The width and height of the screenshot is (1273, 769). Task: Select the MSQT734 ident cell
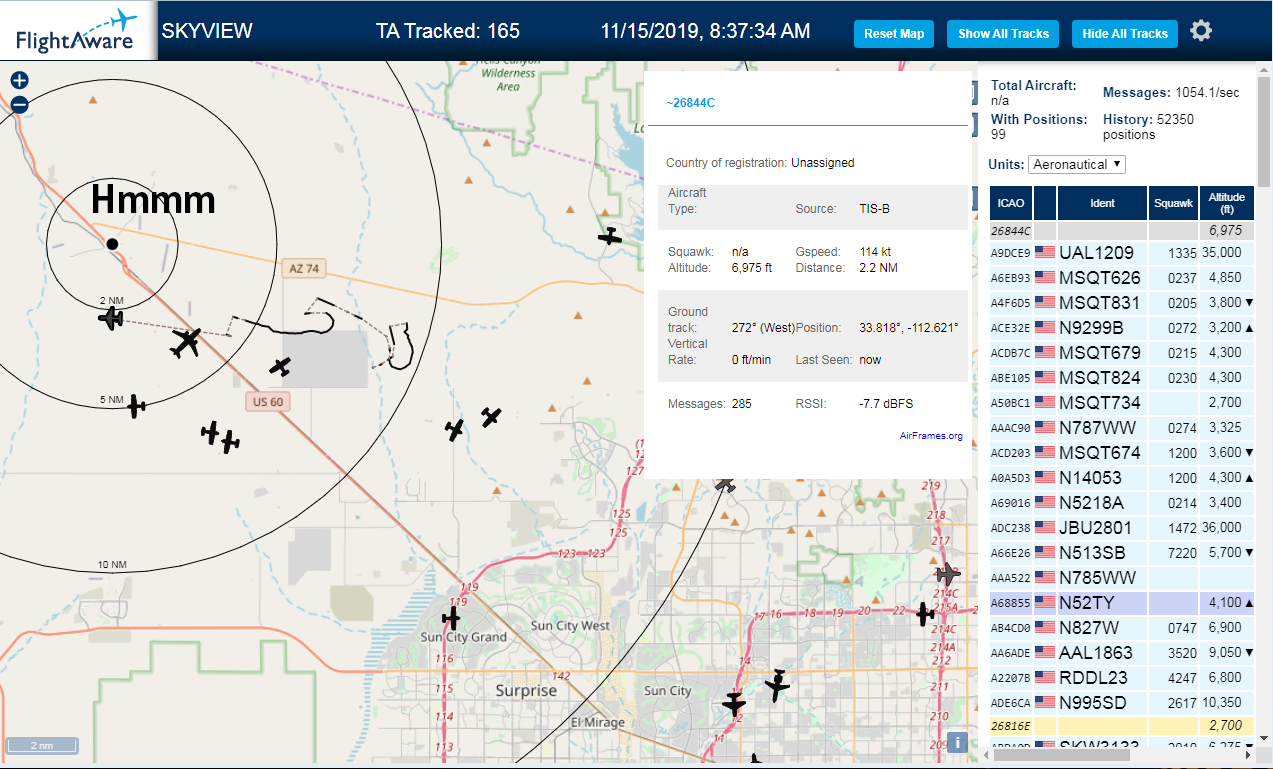[1102, 403]
